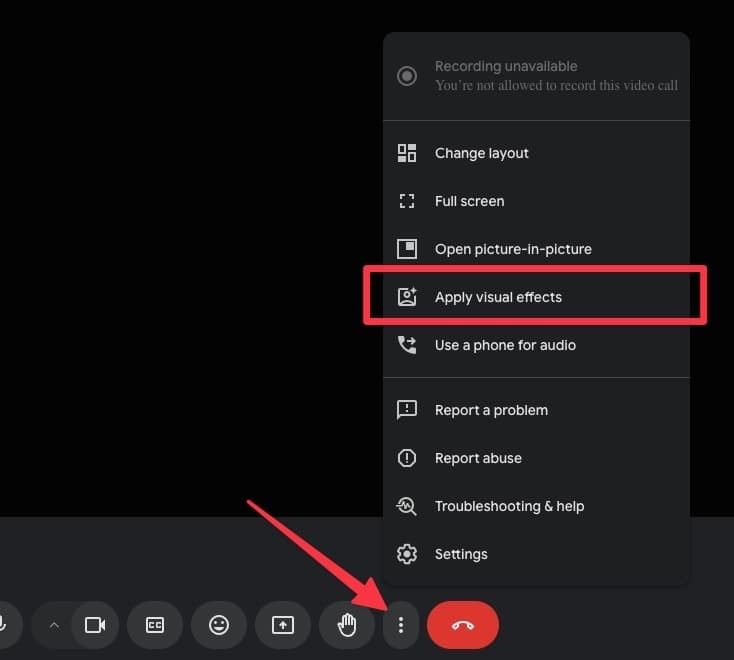Select Change layout from the menu
Image resolution: width=734 pixels, height=660 pixels.
point(536,153)
